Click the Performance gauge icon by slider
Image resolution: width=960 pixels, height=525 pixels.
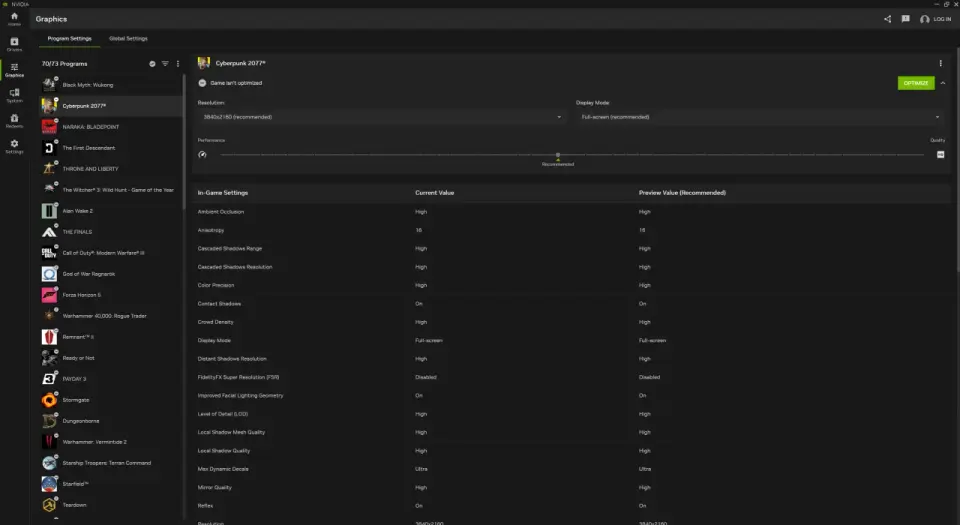203,154
